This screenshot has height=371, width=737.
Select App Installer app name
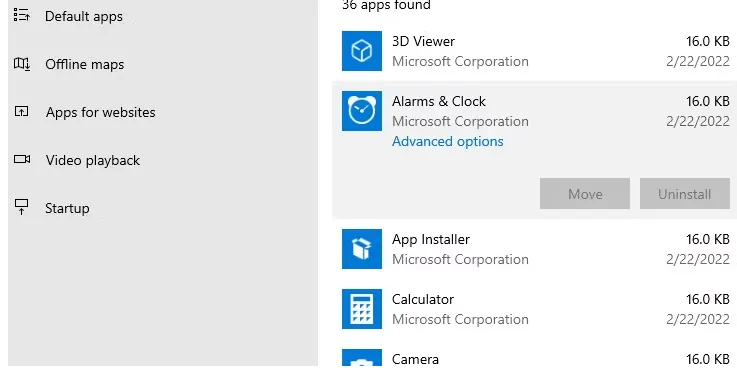431,240
